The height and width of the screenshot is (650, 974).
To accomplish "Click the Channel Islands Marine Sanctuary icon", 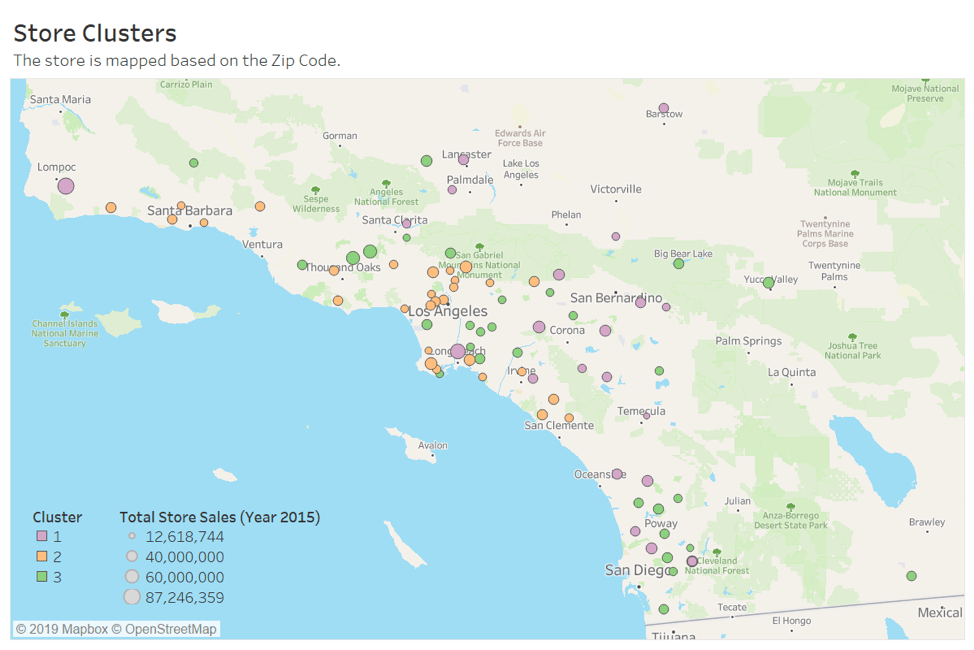I will (65, 314).
